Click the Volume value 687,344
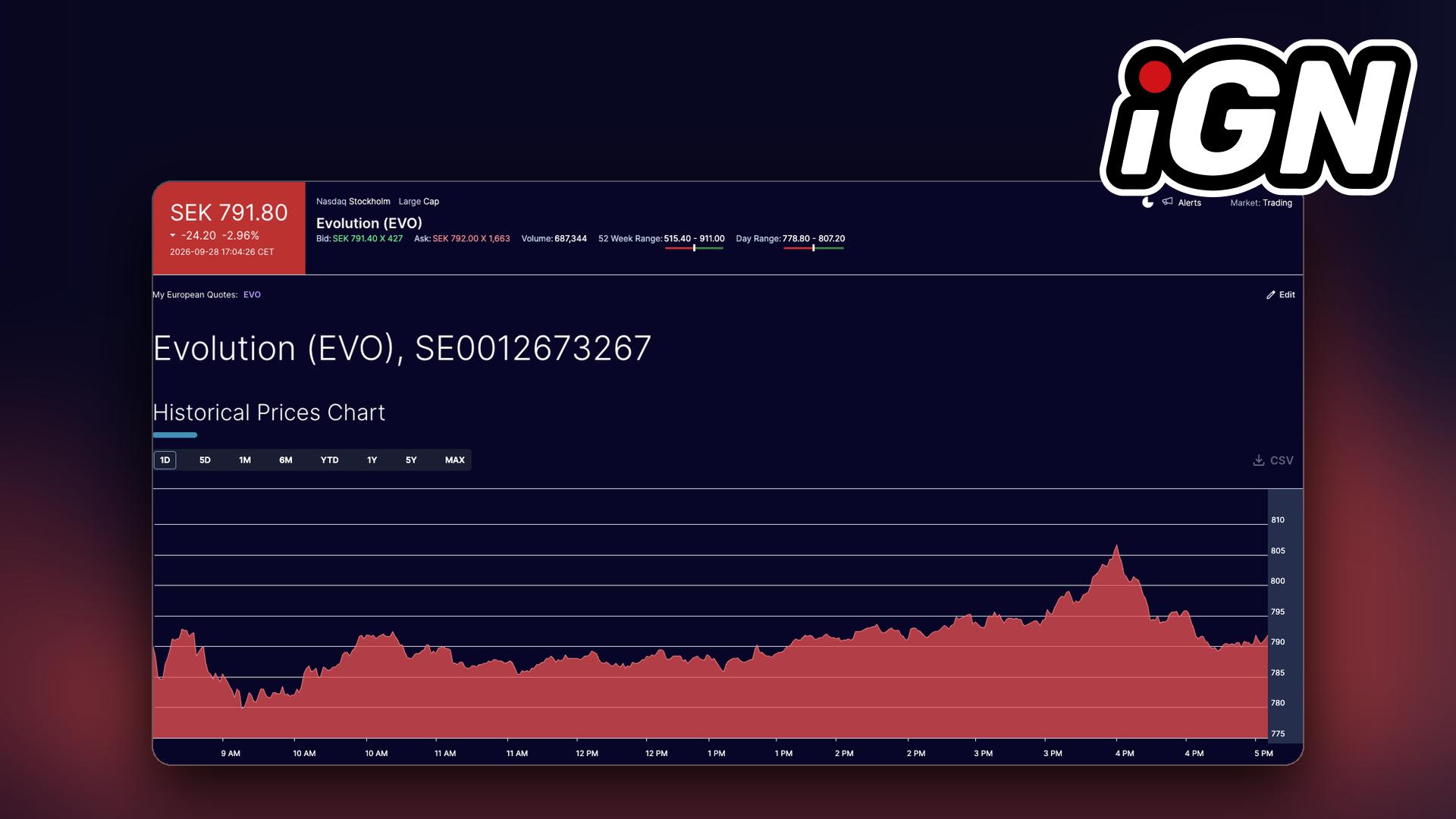This screenshot has height=819, width=1456. coord(571,239)
